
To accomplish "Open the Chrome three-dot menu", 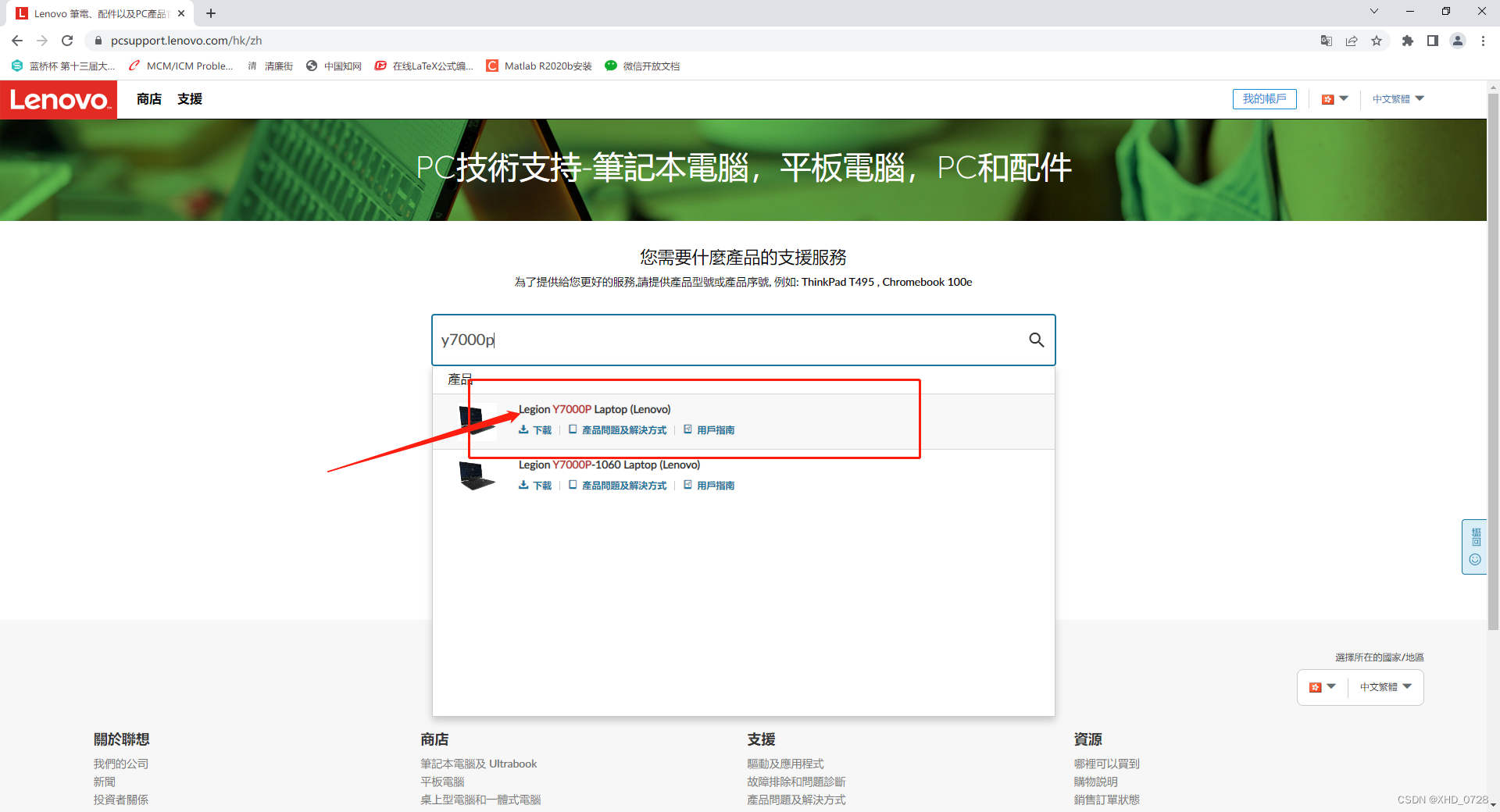I will pyautogui.click(x=1483, y=41).
